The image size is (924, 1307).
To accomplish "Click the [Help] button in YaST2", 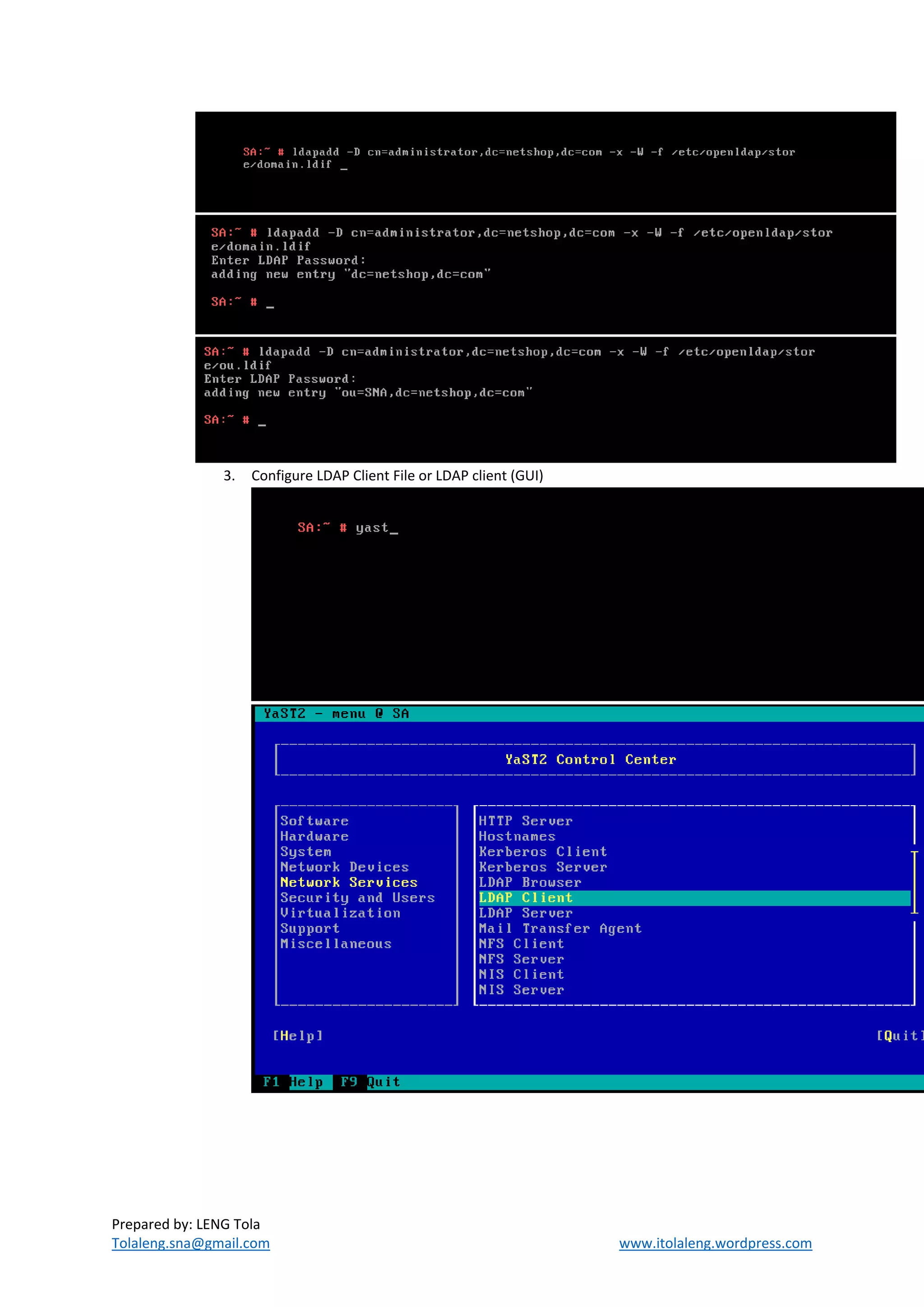I will [x=298, y=1035].
